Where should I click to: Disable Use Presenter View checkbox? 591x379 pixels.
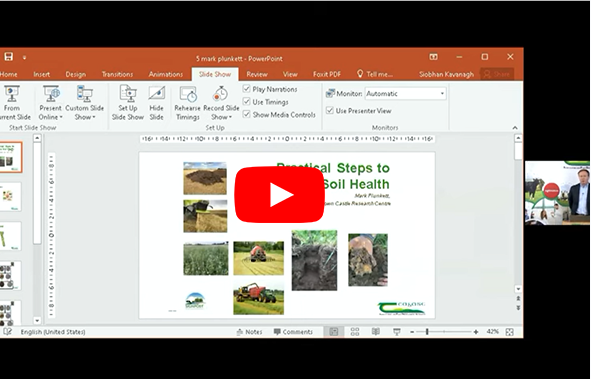tap(330, 110)
